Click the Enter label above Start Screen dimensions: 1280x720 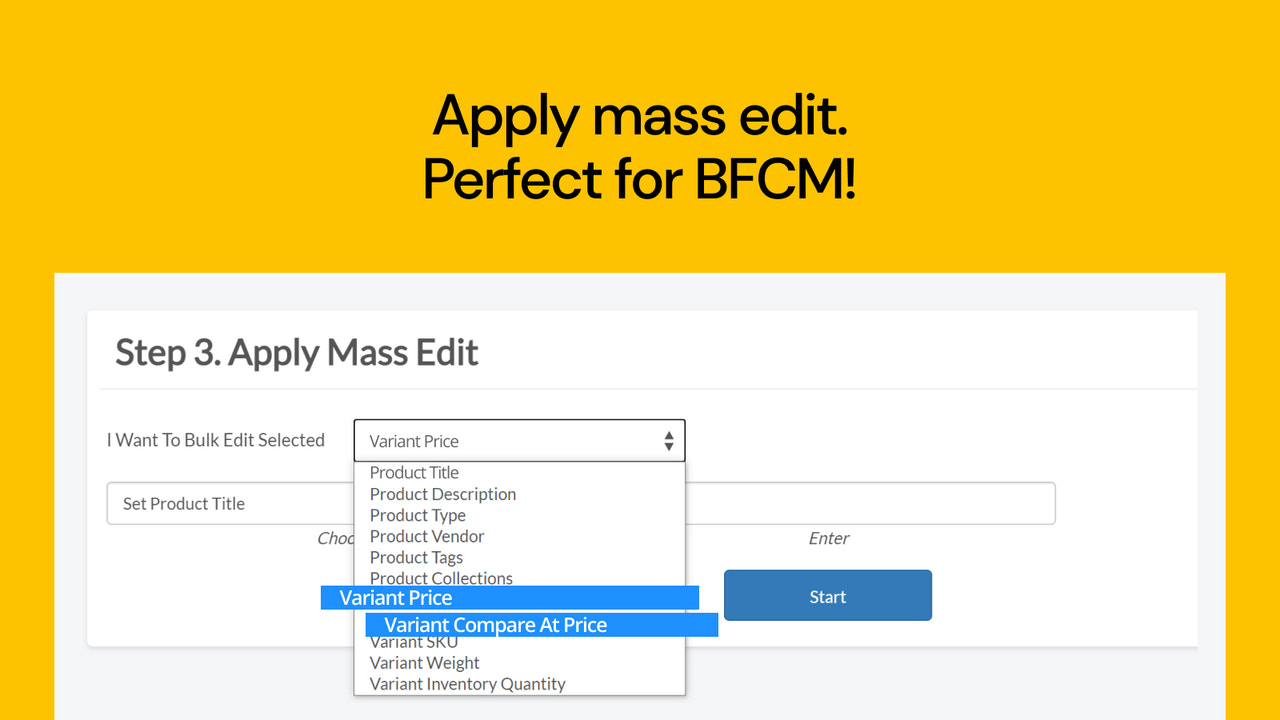coord(828,538)
